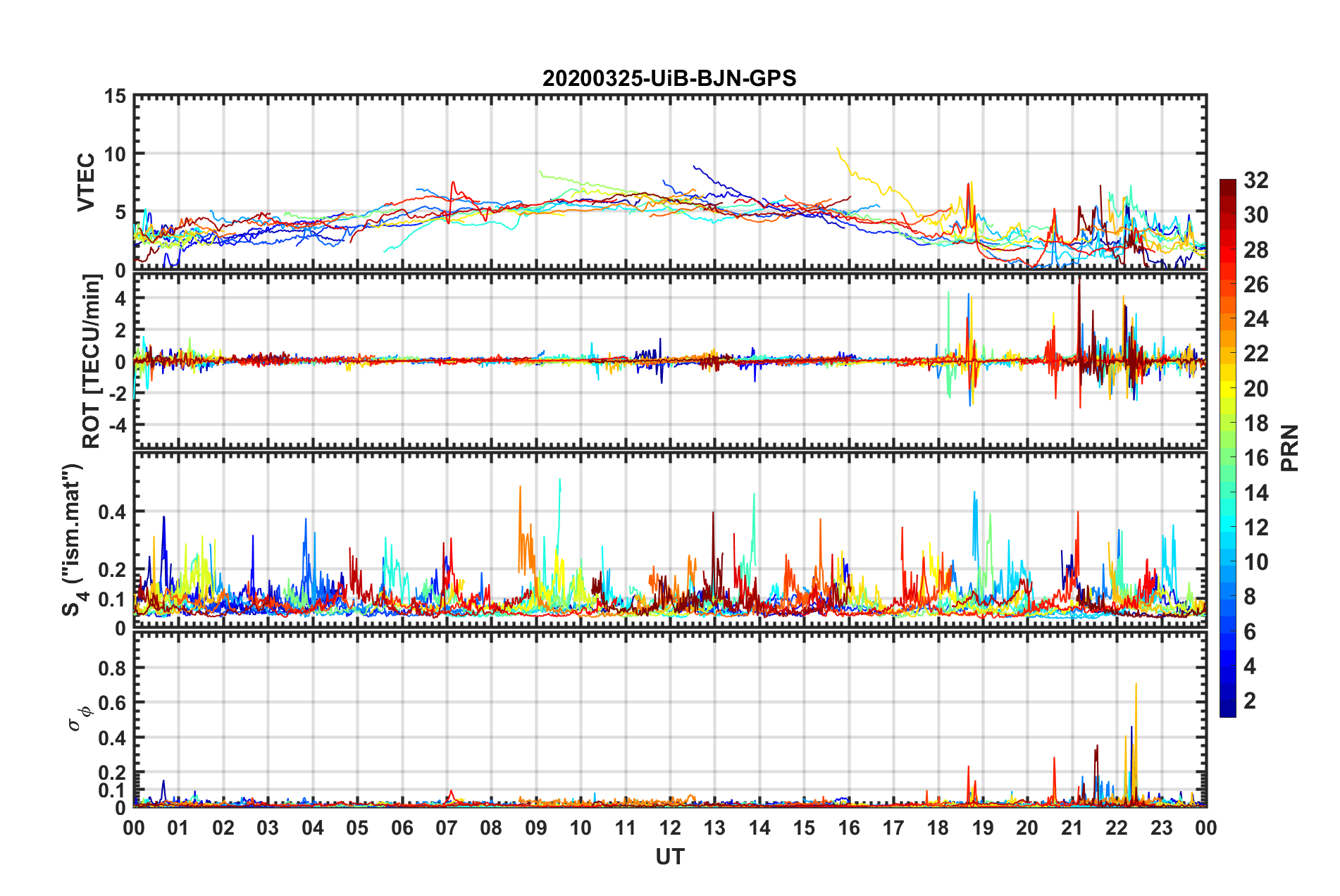Click the 10 tick on the VTEC axis
Image resolution: width=1340 pixels, height=896 pixels.
point(115,154)
